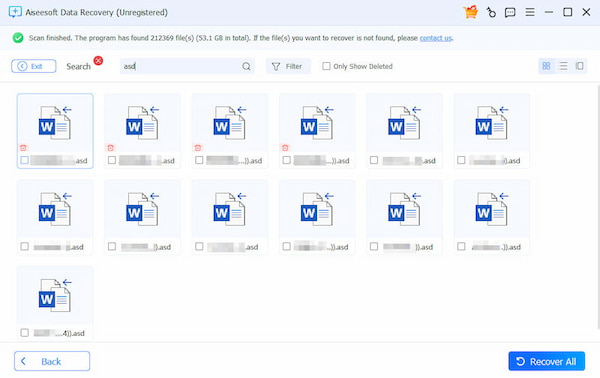The height and width of the screenshot is (378, 600).
Task: Check the second file's checkbox in row two
Action: pos(112,246)
